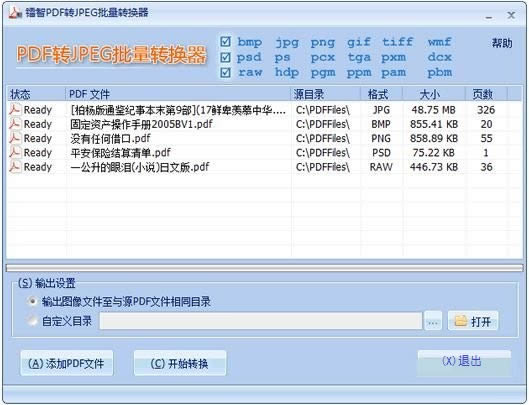
Task: Click the PDF icon beside 平安保险结算清单.pdf
Action: tap(15, 152)
